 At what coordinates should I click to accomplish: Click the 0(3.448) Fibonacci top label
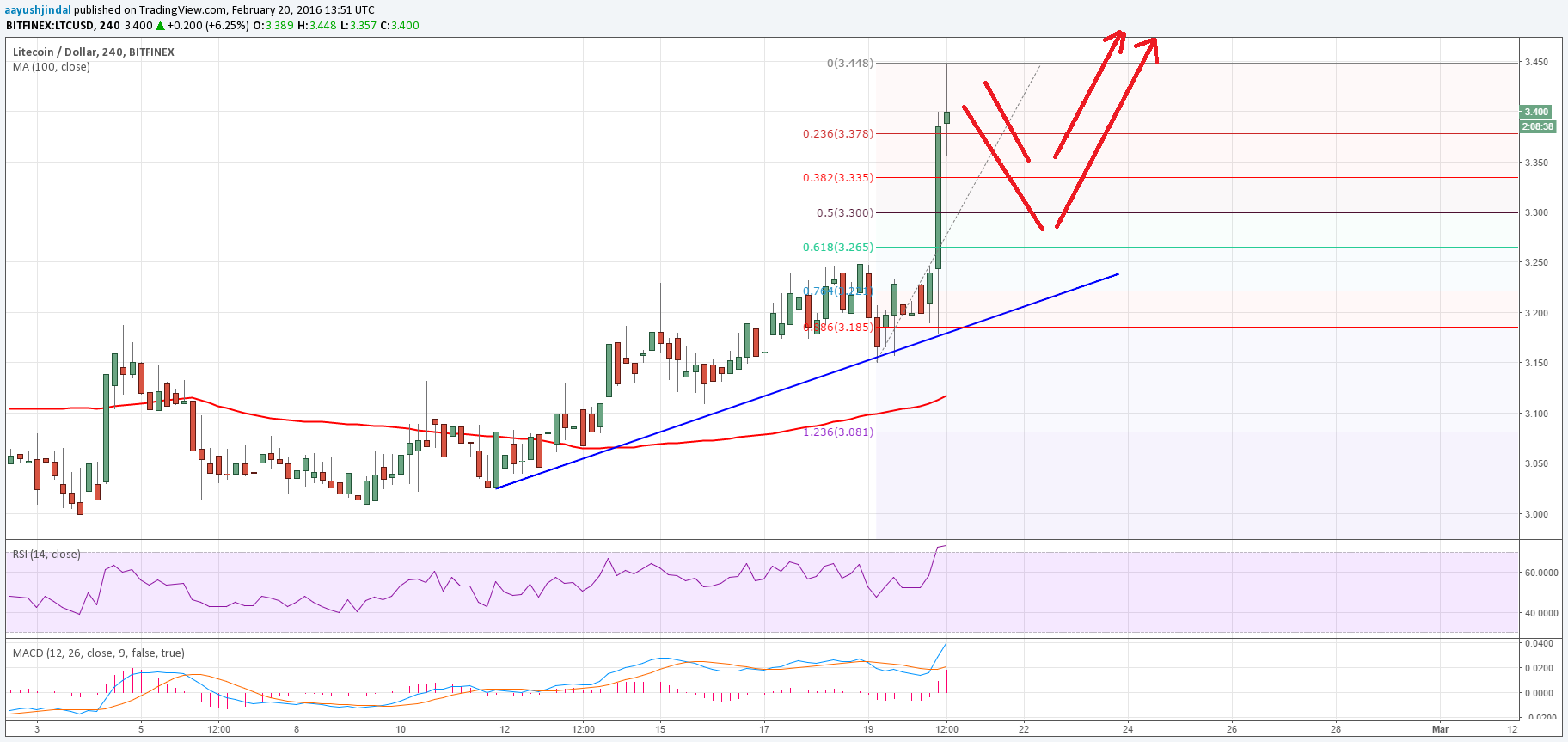[849, 64]
